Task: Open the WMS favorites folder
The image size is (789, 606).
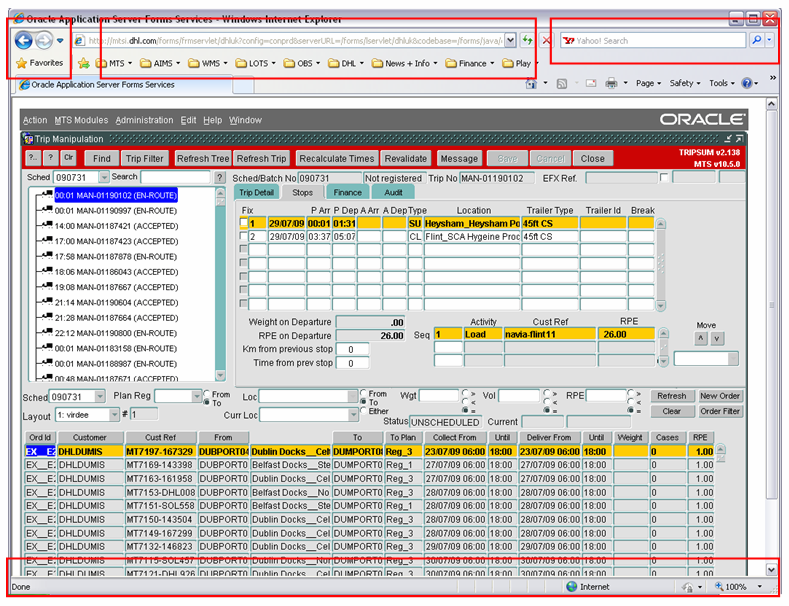Action: tap(208, 63)
